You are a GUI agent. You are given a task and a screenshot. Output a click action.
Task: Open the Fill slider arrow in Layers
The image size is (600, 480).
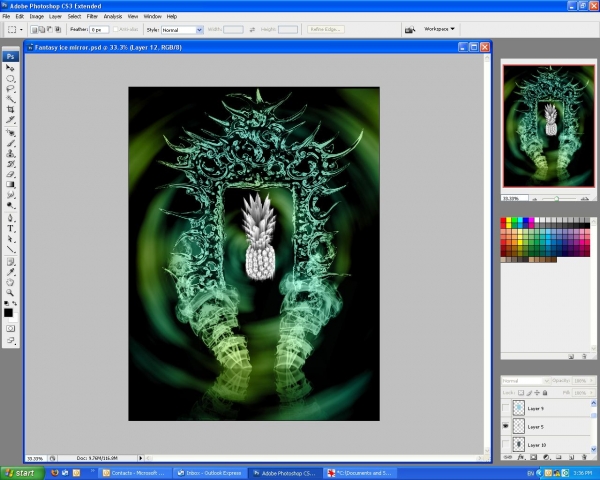tap(591, 393)
